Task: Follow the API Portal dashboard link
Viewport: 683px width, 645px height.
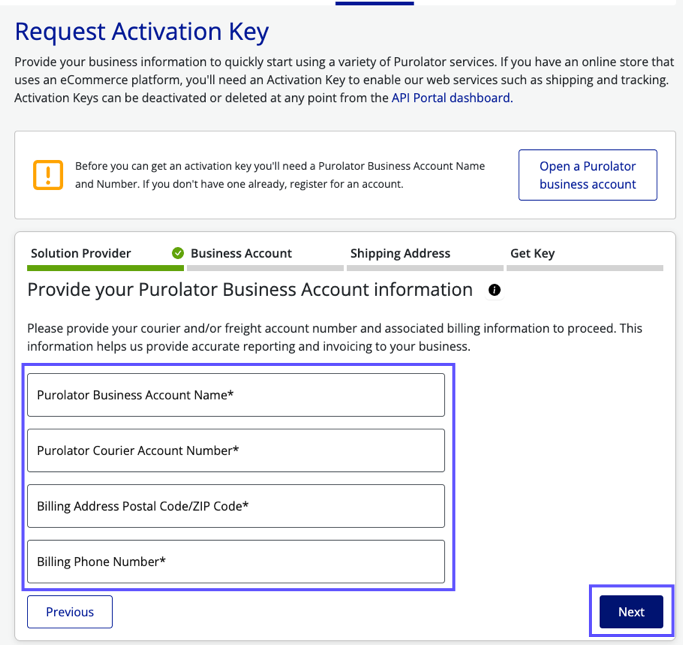Action: 451,98
